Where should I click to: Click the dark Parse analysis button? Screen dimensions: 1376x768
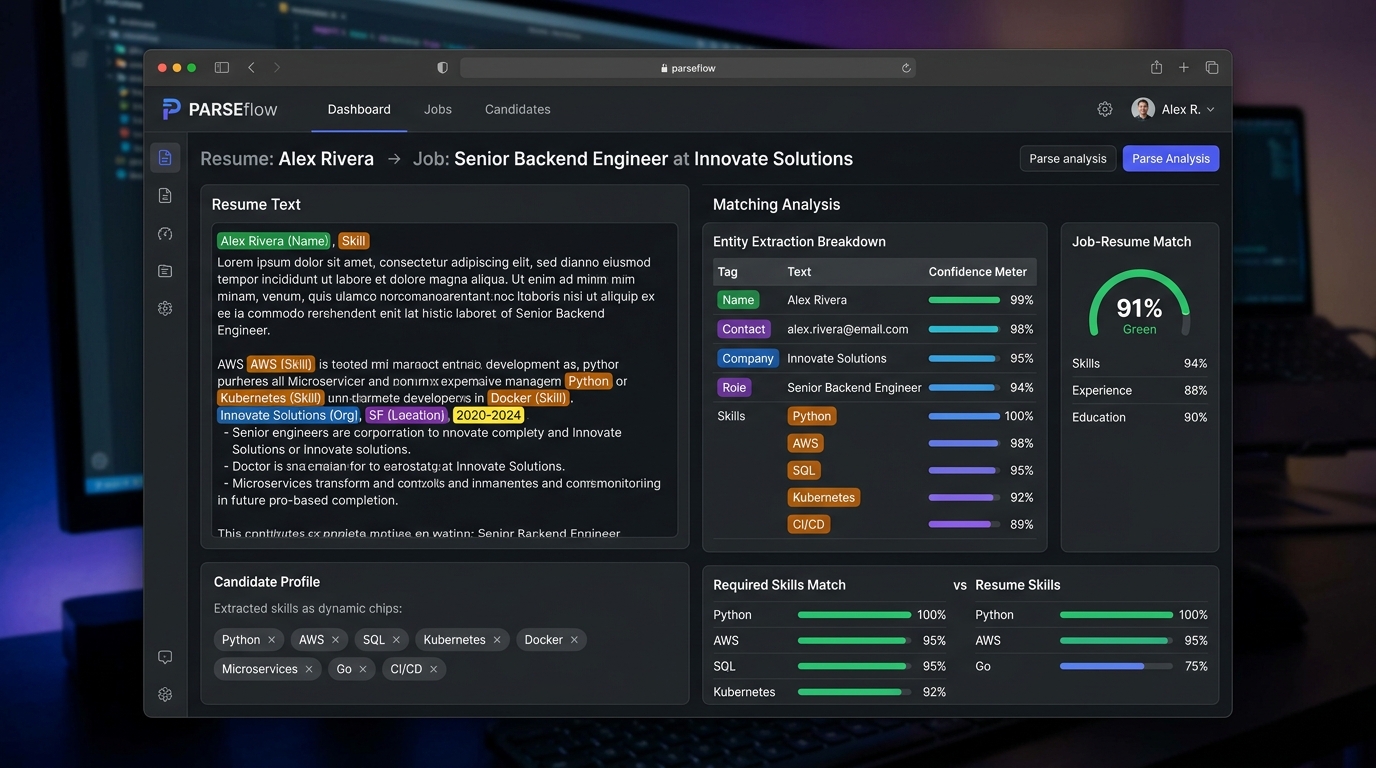point(1068,158)
